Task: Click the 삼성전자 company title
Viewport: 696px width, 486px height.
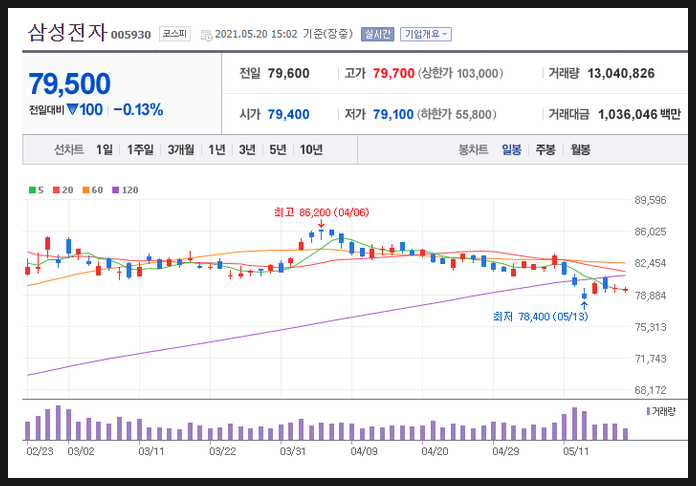Action: tap(67, 32)
